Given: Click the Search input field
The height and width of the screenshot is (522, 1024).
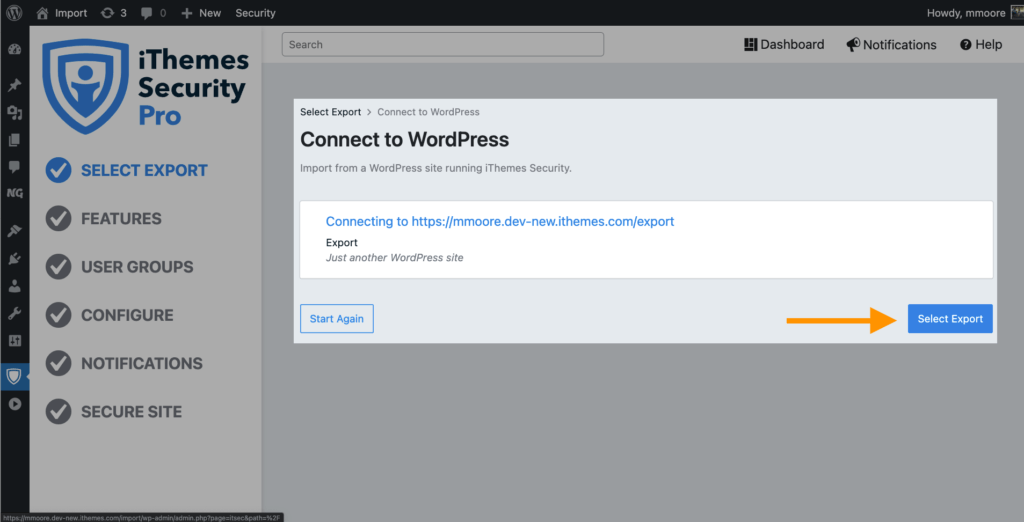Looking at the screenshot, I should [443, 44].
